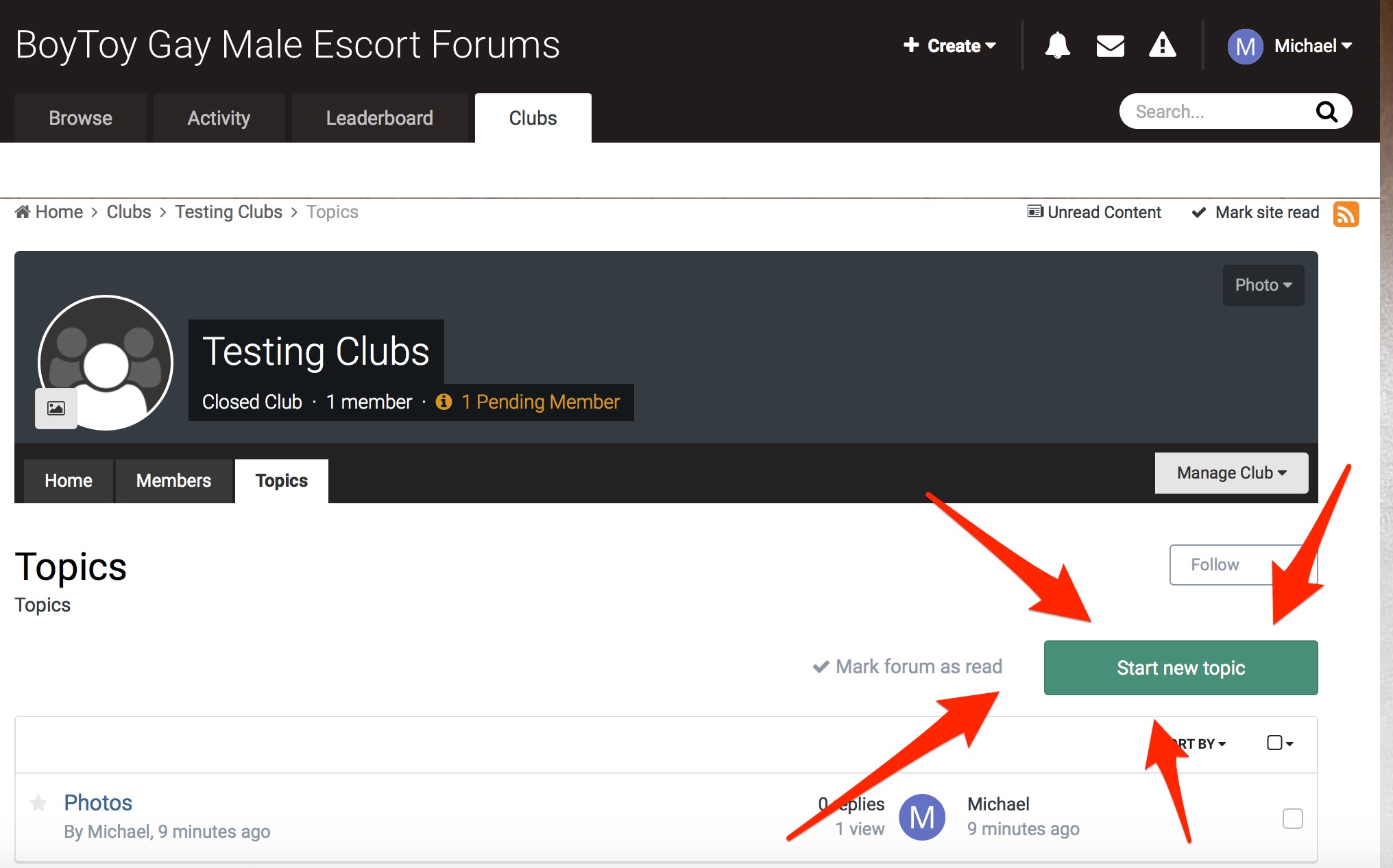Open the Michael user account menu
The width and height of the screenshot is (1393, 868).
click(1289, 46)
